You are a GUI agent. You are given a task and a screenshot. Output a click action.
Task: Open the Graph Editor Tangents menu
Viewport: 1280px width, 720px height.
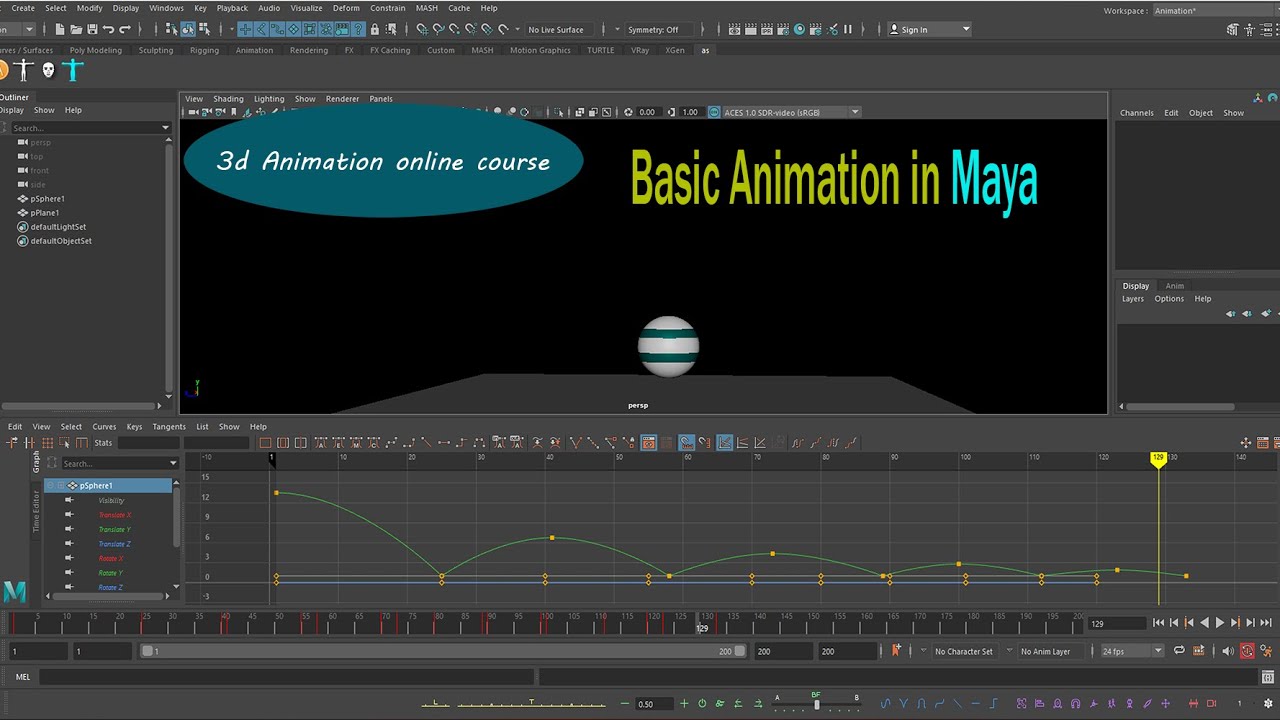(x=169, y=426)
